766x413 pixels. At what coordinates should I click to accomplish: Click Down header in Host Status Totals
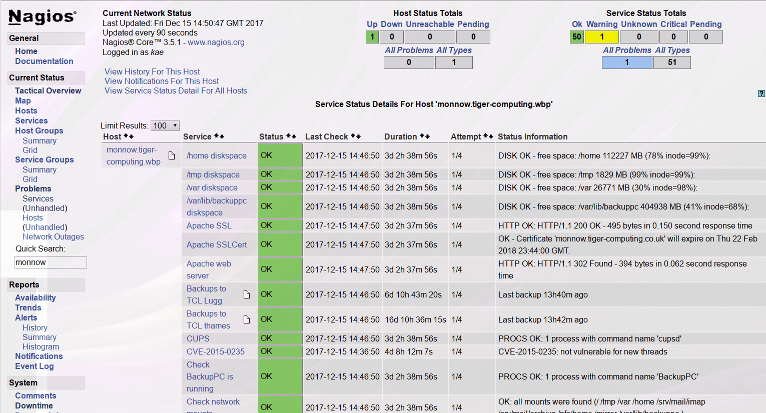391,24
